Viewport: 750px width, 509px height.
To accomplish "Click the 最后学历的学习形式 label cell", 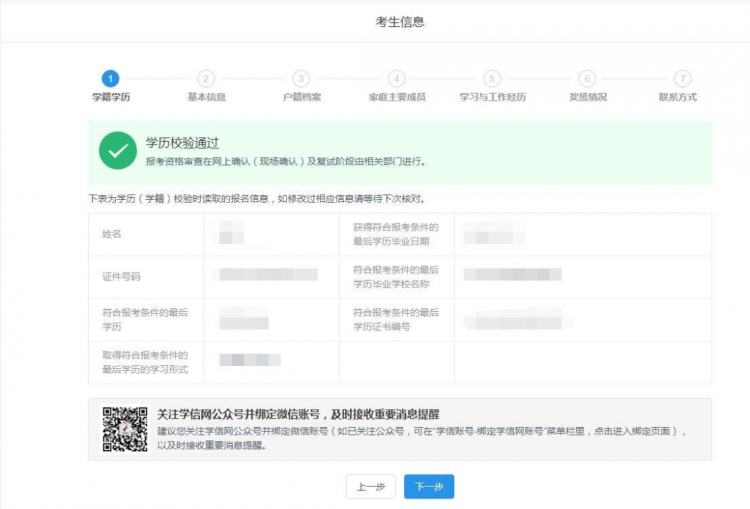I will pos(145,362).
